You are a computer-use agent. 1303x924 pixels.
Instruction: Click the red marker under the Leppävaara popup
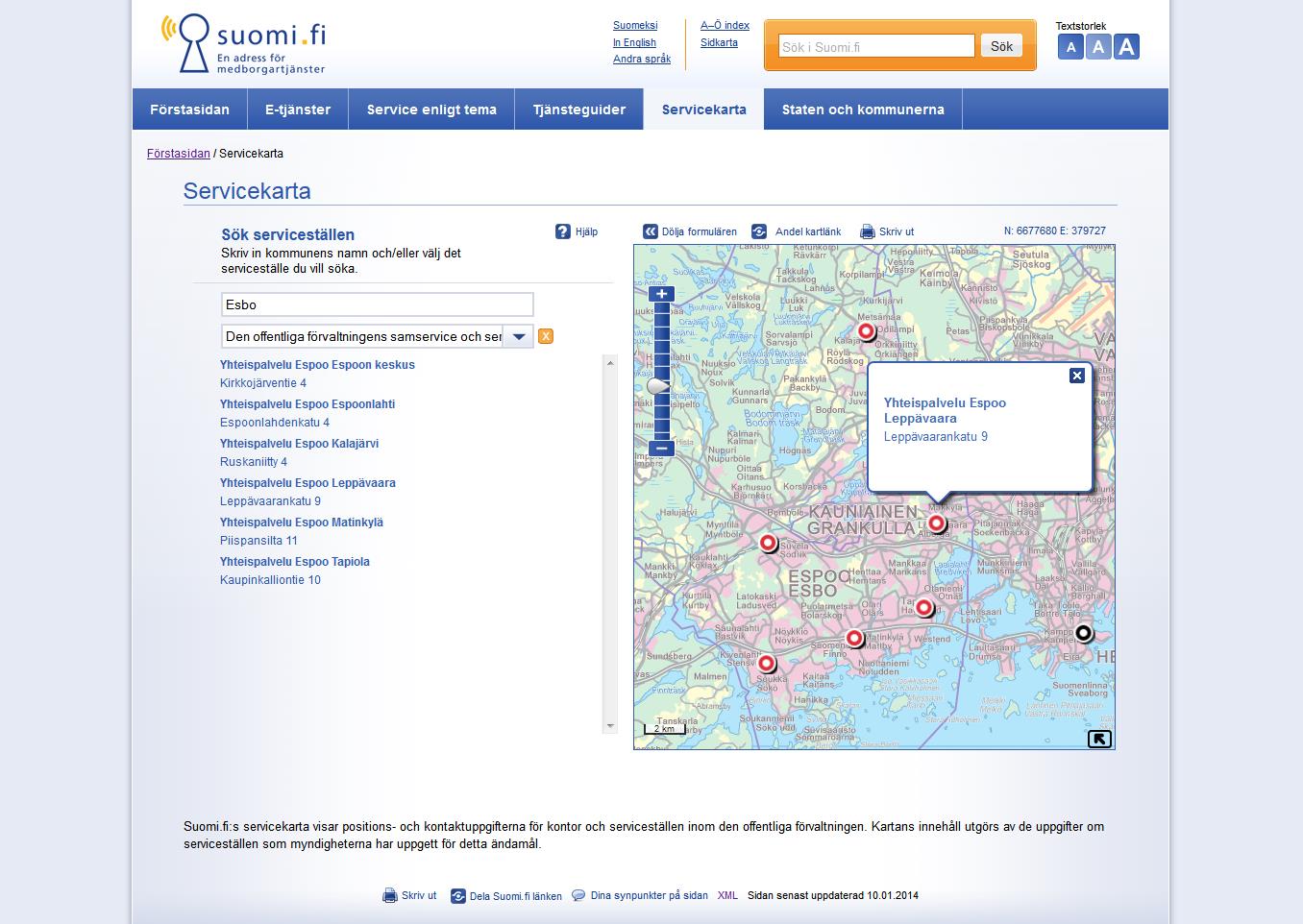click(937, 523)
